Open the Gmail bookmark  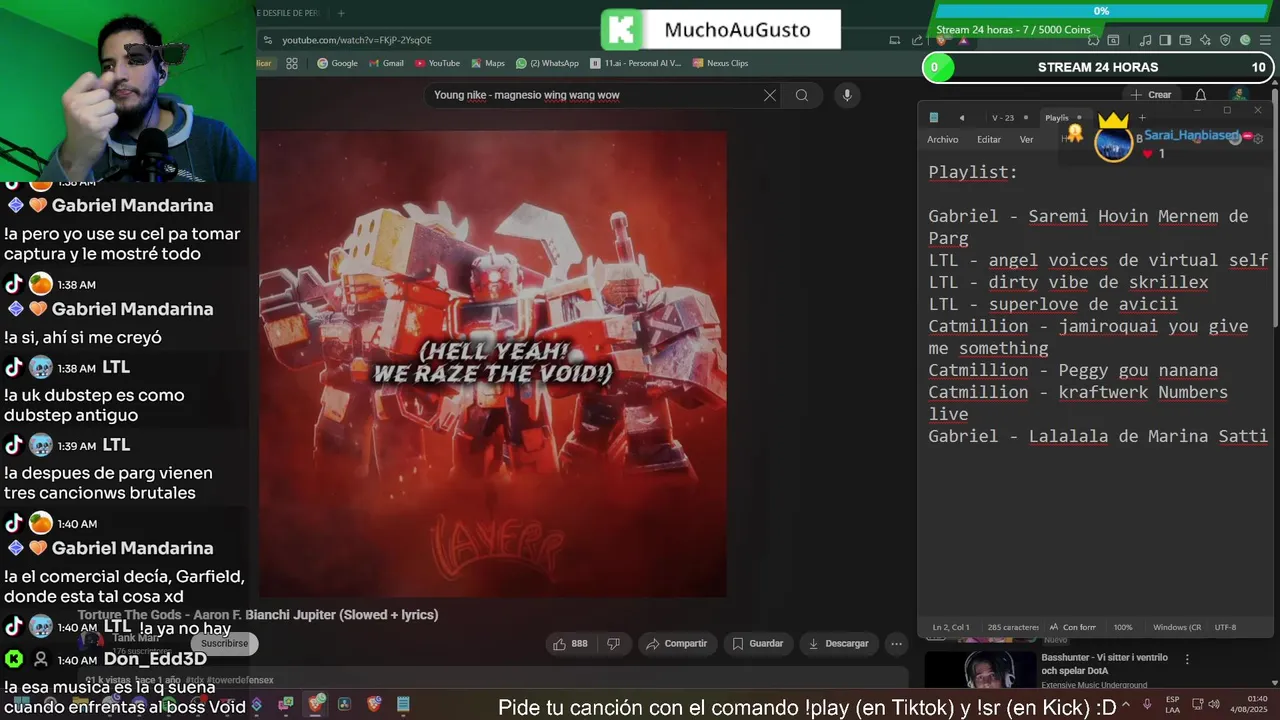(386, 63)
